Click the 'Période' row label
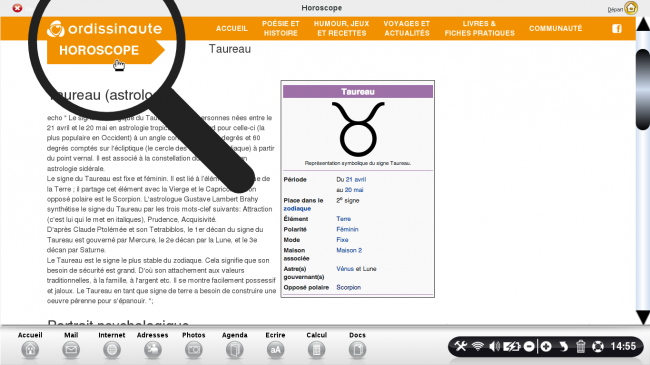Viewport: 650px width, 365px height. 295,180
